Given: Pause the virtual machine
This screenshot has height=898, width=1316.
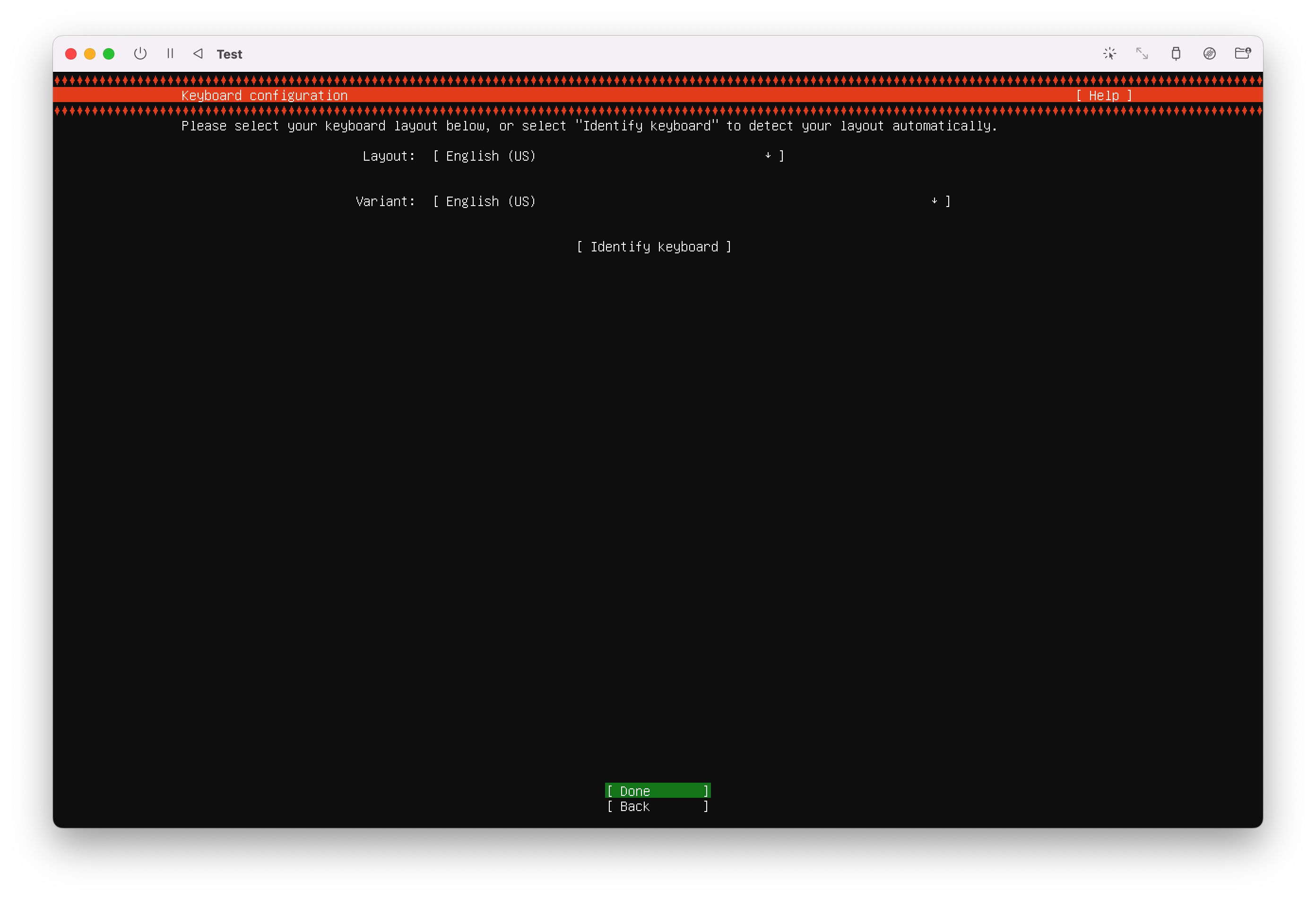Looking at the screenshot, I should (x=170, y=54).
